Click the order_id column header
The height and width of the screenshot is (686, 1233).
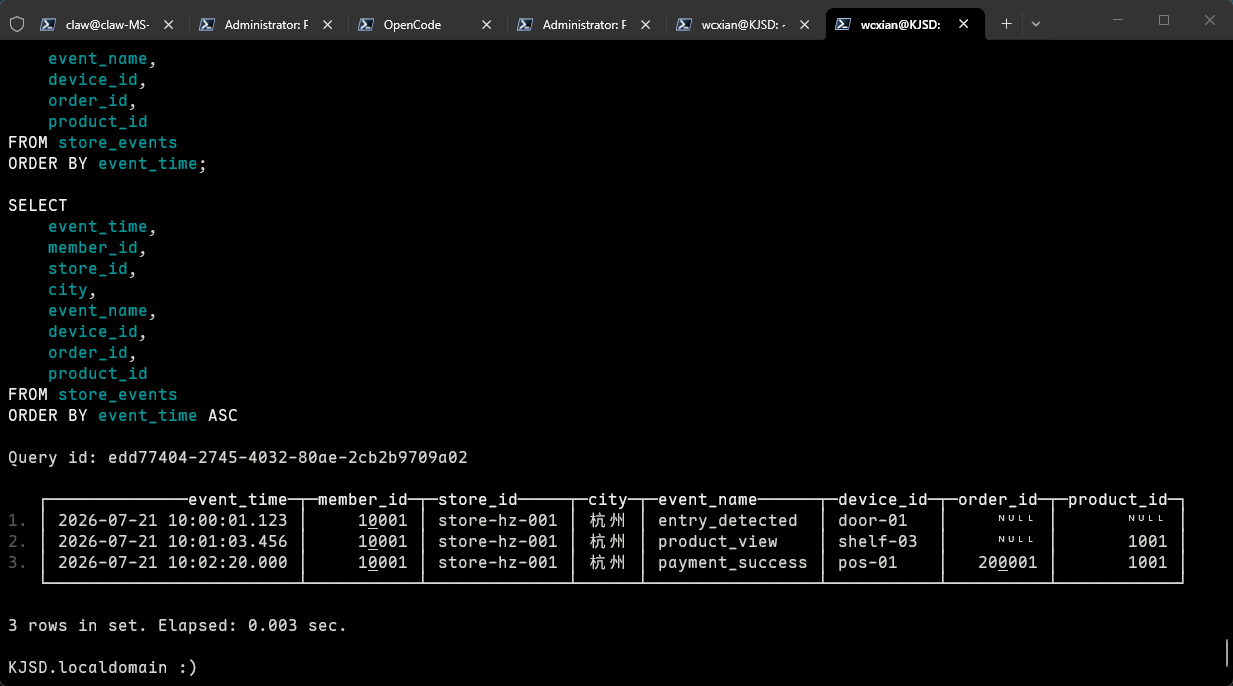(x=998, y=499)
